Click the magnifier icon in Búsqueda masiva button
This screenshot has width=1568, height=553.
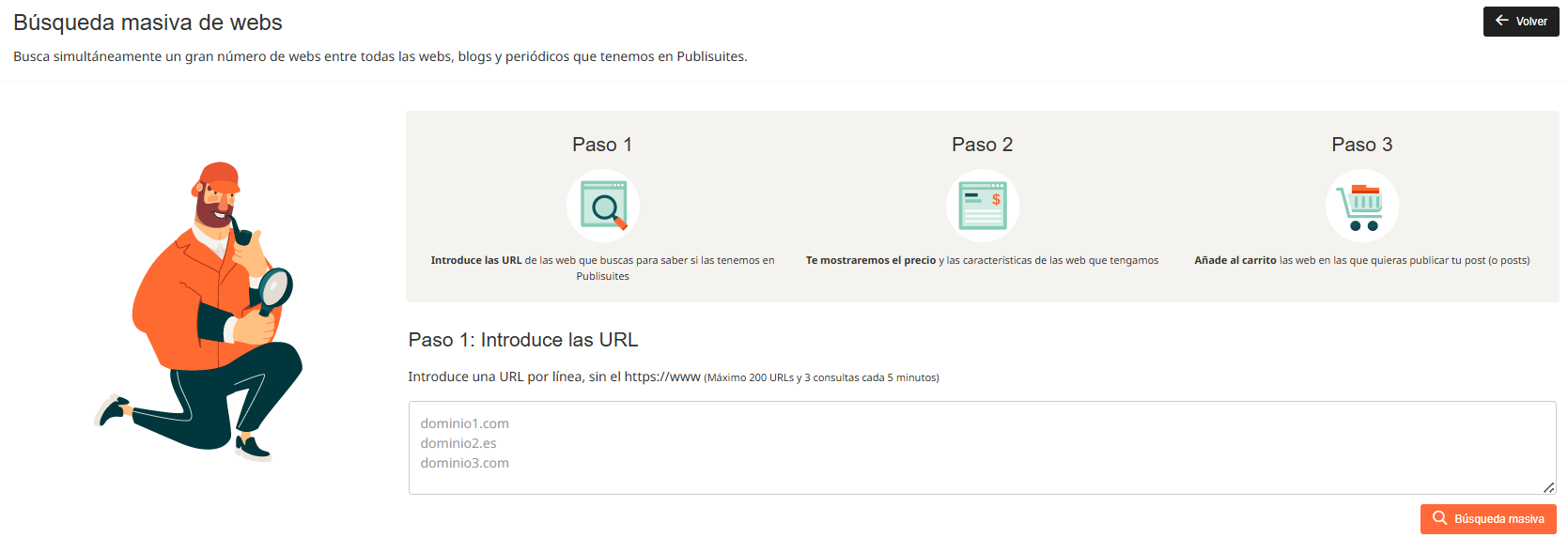click(x=1439, y=518)
